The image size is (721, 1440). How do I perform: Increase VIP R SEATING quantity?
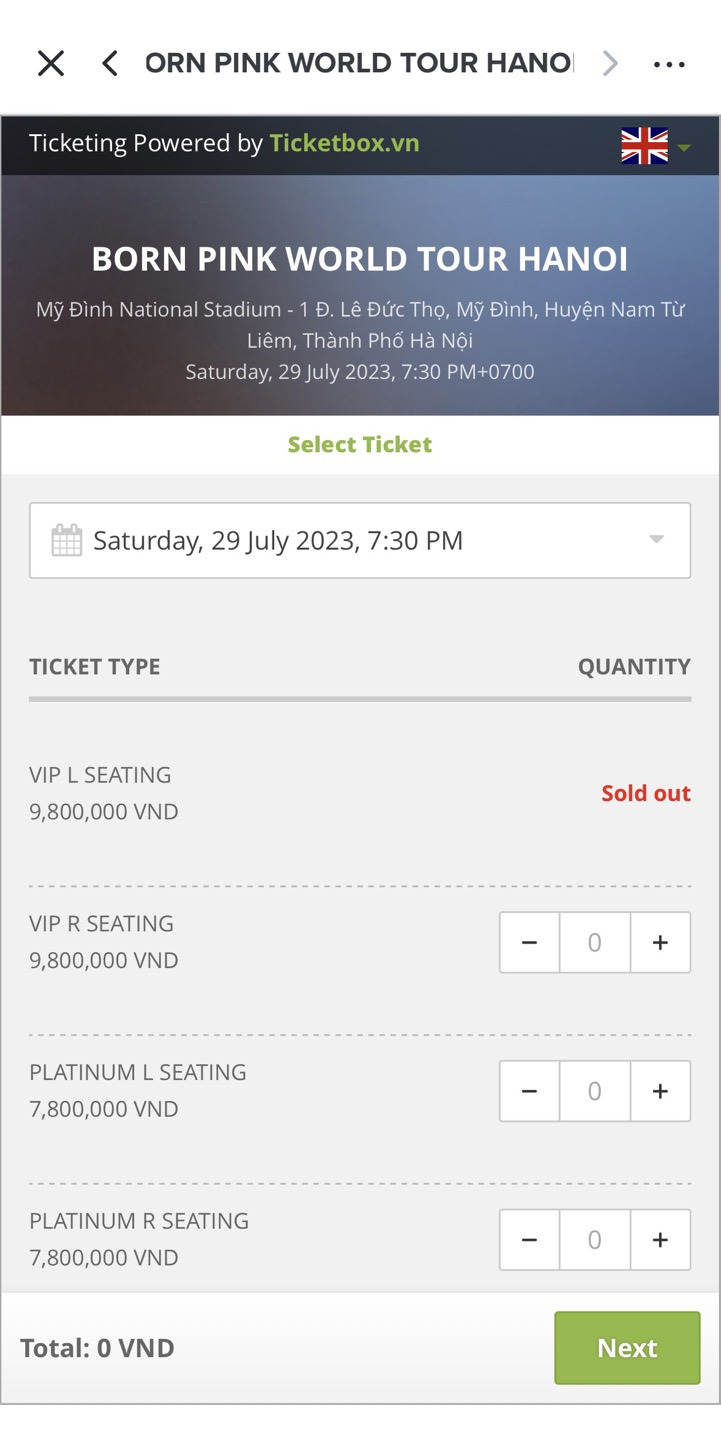pyautogui.click(x=660, y=943)
